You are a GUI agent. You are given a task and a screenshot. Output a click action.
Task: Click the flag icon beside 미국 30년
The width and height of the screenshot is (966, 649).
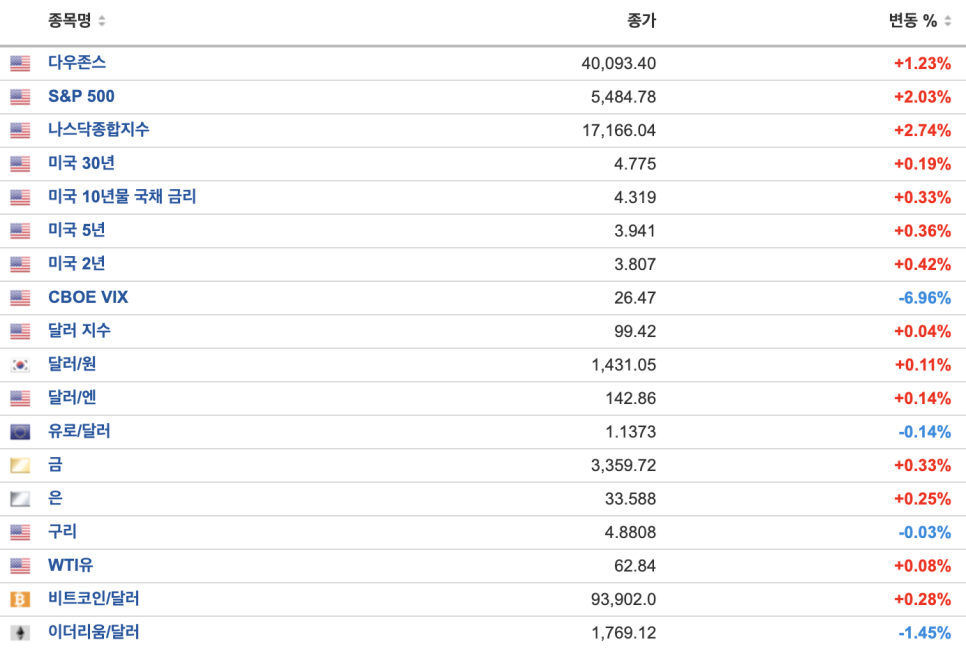click(x=20, y=164)
